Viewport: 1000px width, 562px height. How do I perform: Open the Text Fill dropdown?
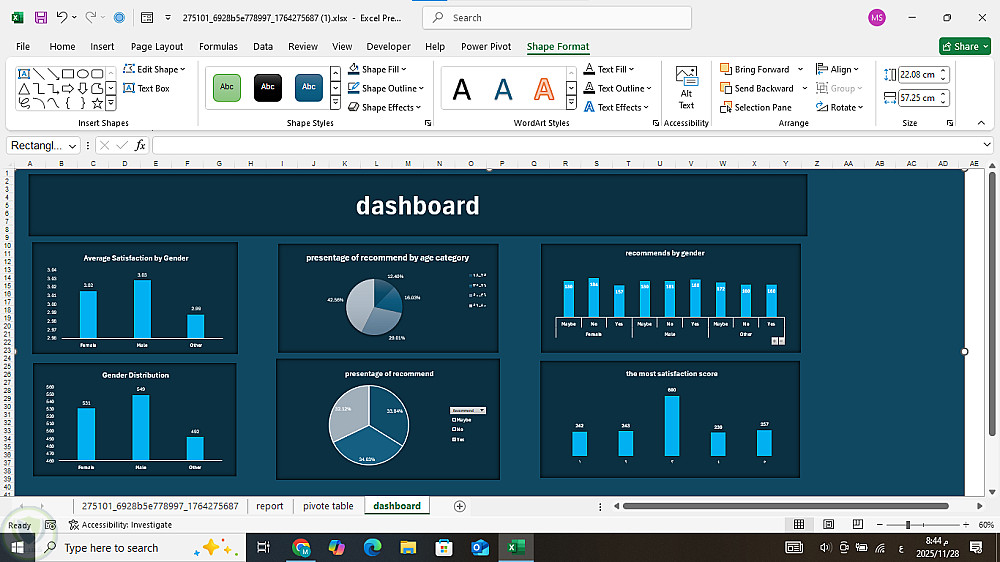[x=609, y=69]
